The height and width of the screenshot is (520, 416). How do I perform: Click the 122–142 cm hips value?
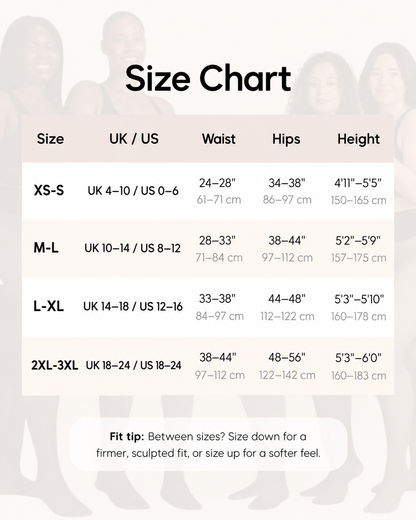click(x=287, y=375)
